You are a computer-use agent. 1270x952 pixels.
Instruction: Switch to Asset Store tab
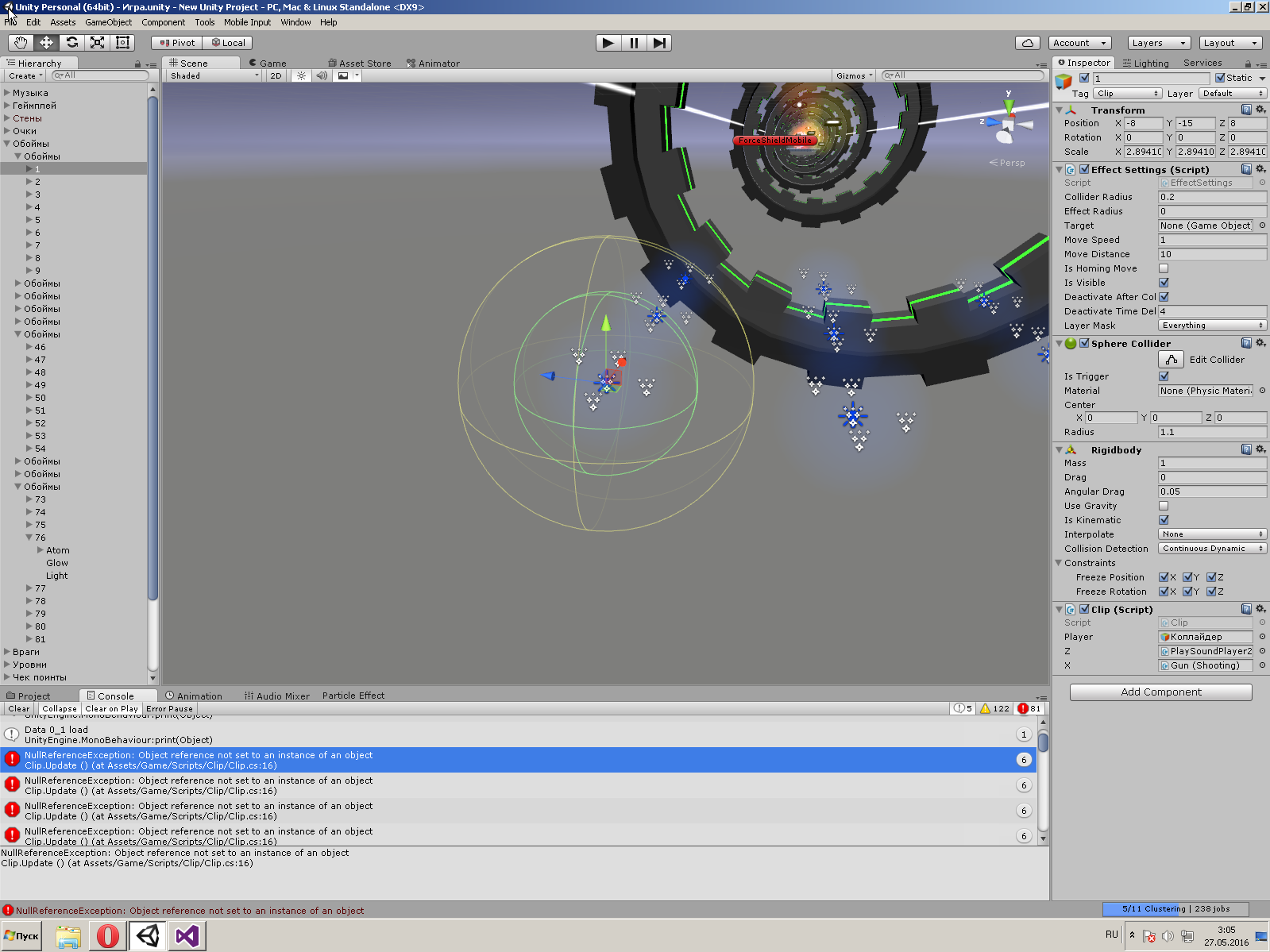point(360,63)
